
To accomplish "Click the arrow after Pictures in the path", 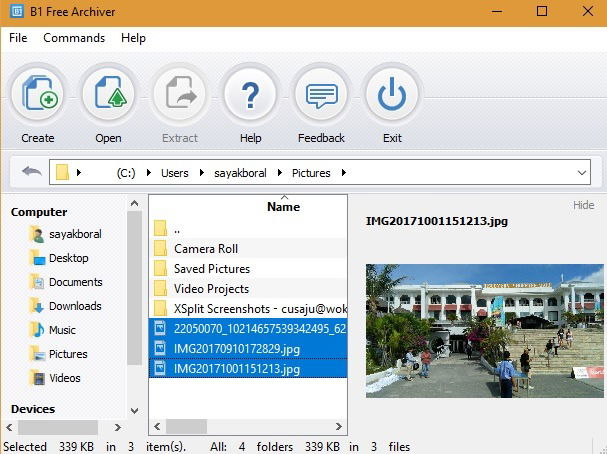I will tap(344, 173).
